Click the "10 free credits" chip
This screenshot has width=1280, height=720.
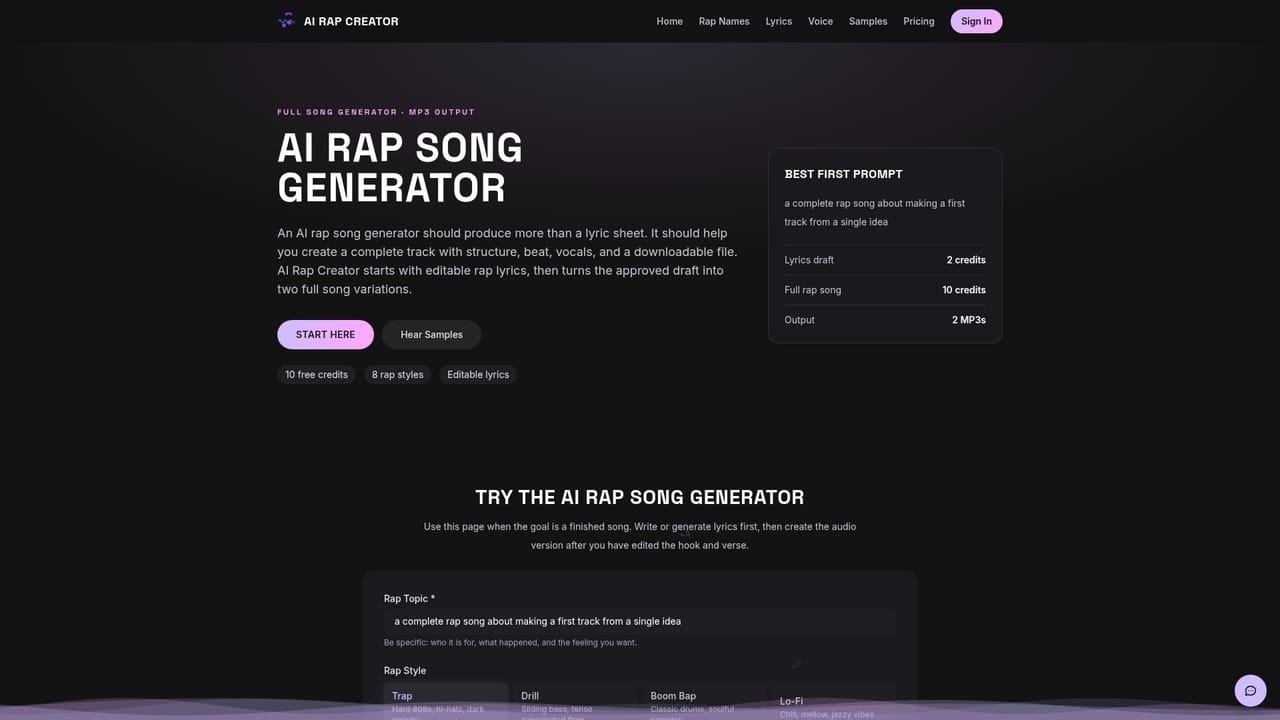tap(316, 374)
